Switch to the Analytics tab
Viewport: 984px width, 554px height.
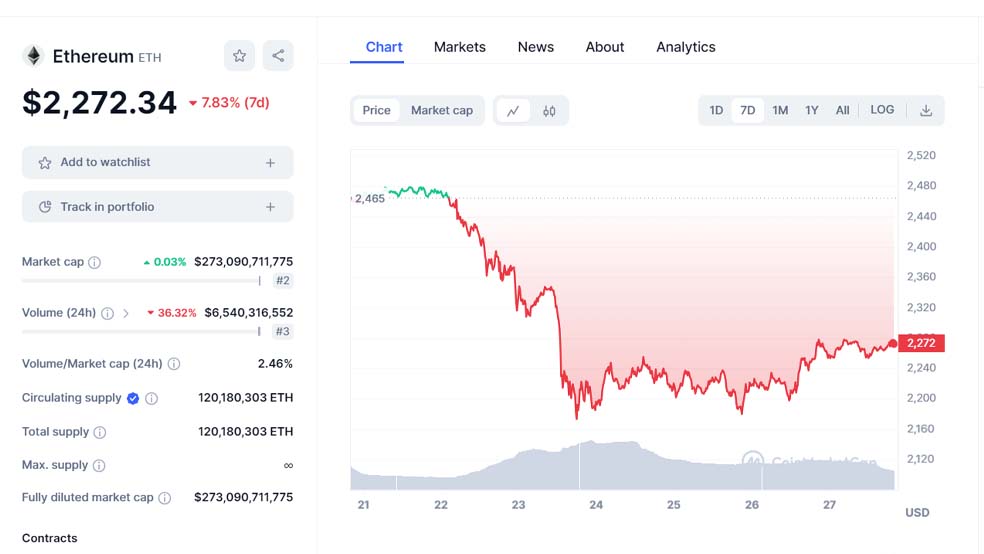click(x=686, y=47)
